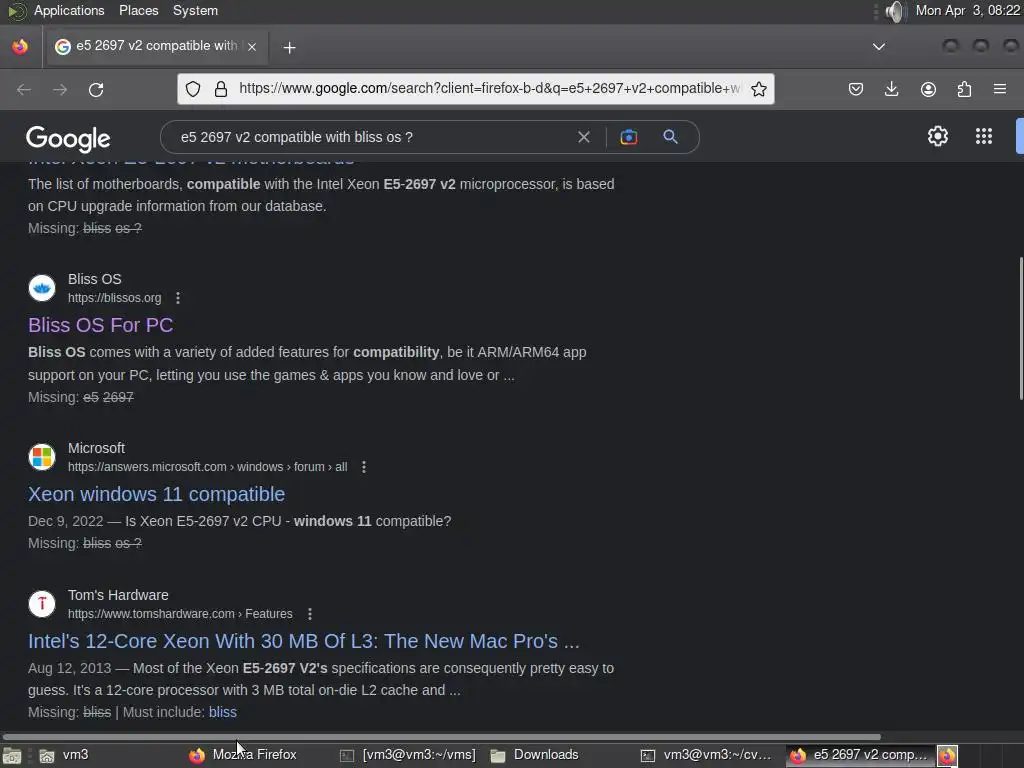
Task: Open Google quick settings gear
Action: tap(938, 136)
